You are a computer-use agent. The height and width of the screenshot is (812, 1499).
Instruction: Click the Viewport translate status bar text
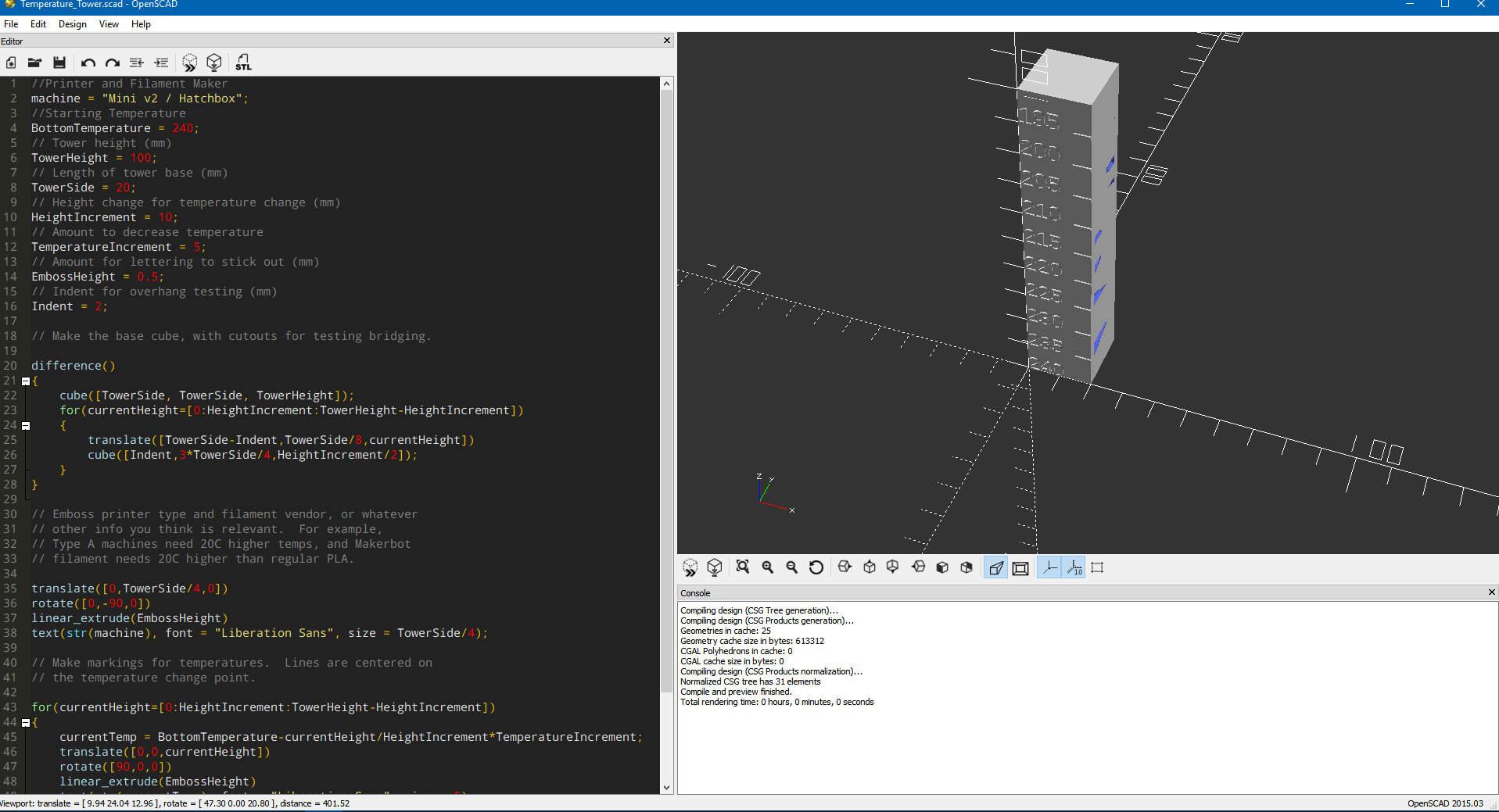(x=174, y=803)
